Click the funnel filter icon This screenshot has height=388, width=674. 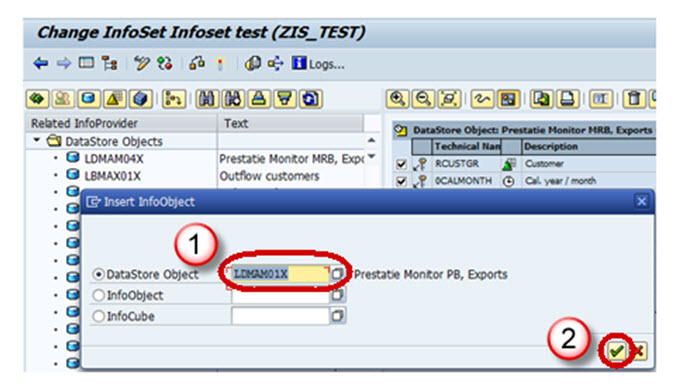click(285, 99)
